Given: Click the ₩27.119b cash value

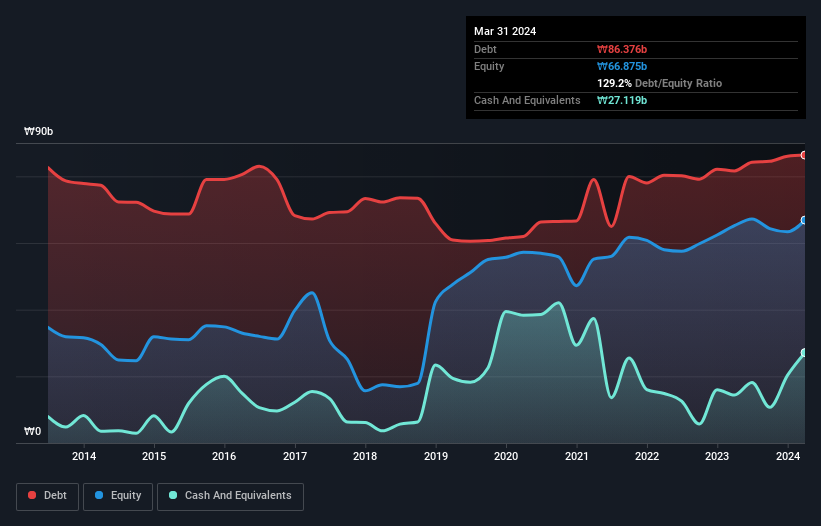Looking at the screenshot, I should (x=622, y=100).
